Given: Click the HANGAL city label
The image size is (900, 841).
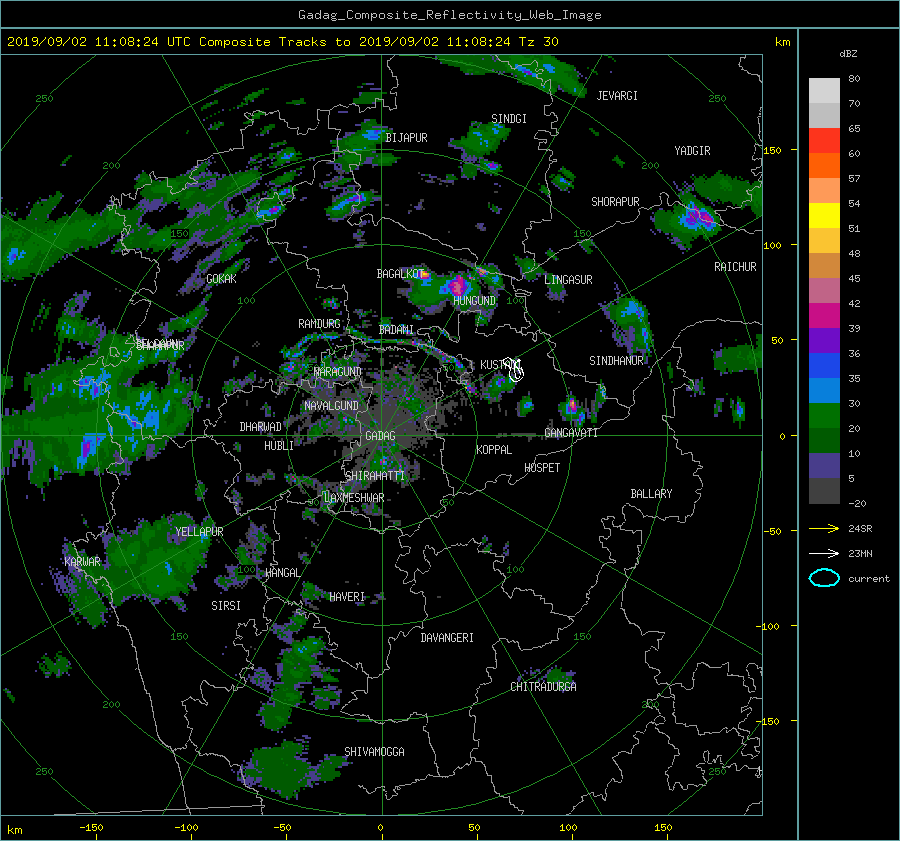Looking at the screenshot, I should [x=282, y=573].
